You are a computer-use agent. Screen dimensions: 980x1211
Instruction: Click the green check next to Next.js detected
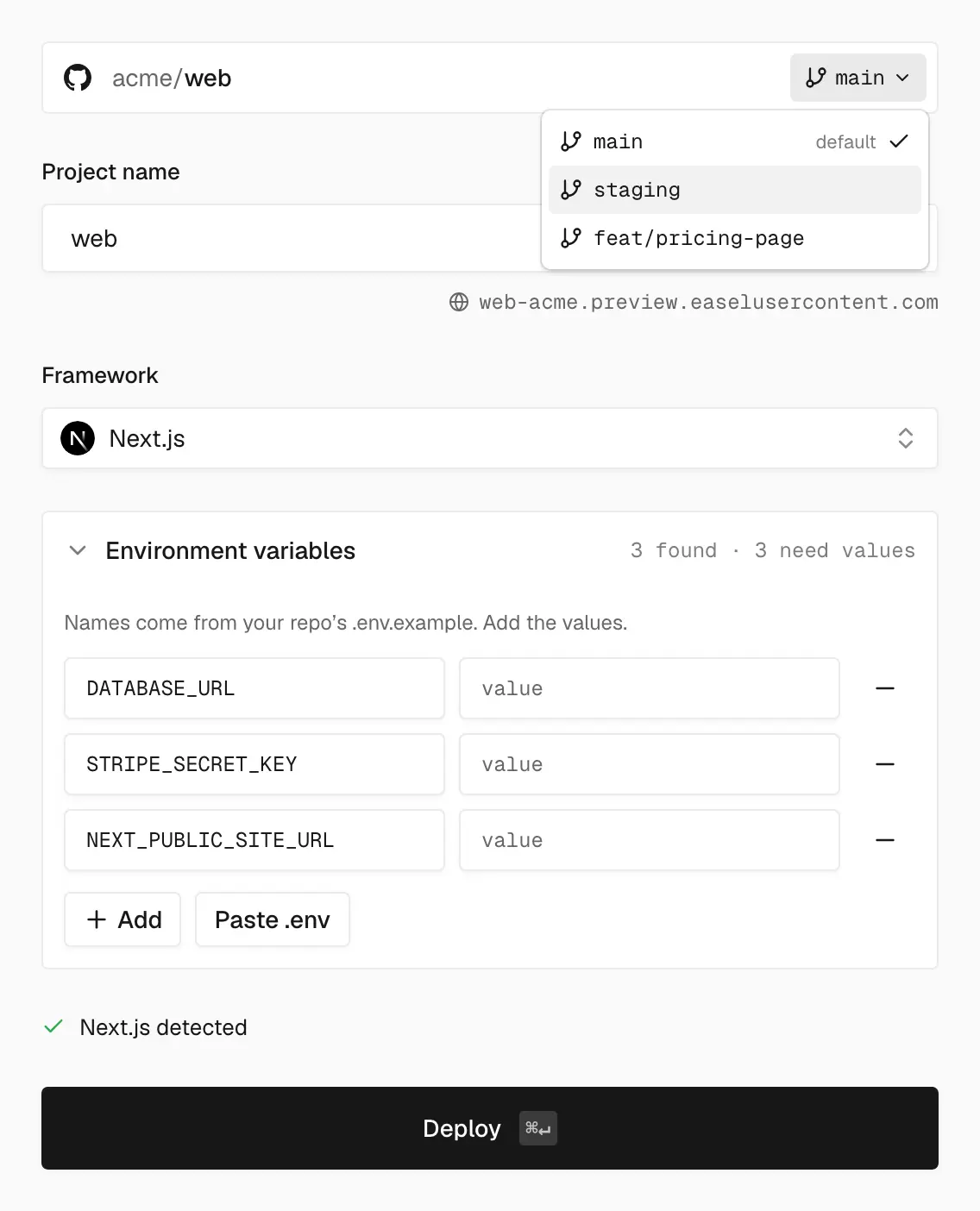pos(53,1026)
